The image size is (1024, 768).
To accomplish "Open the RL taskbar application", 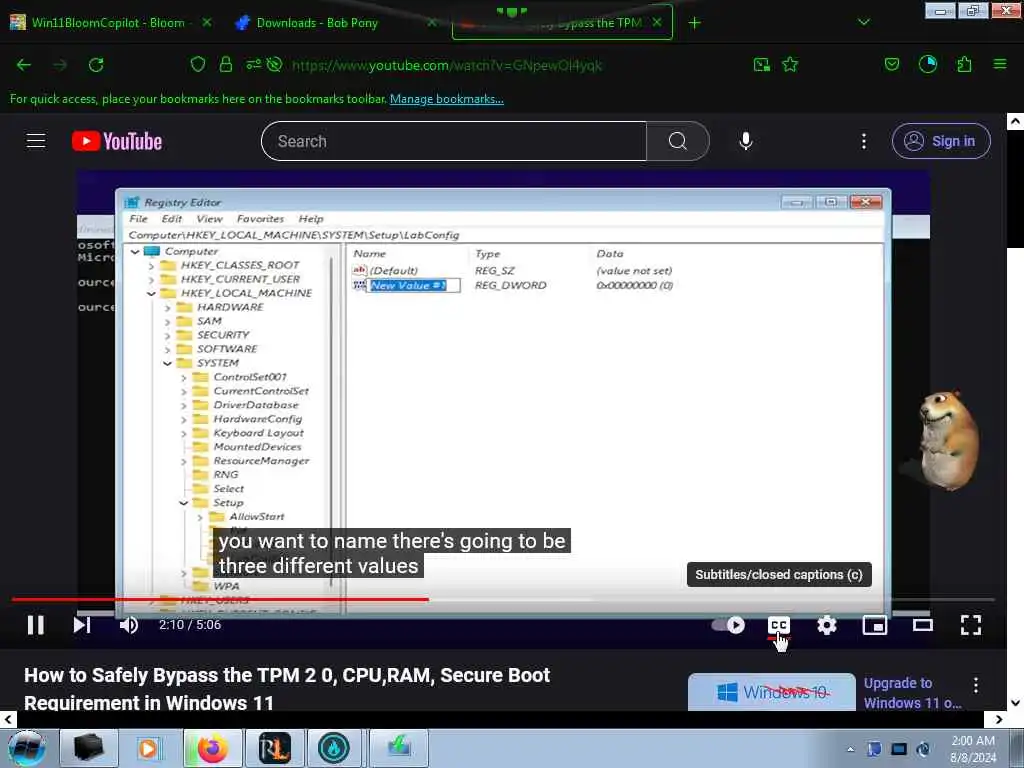I will [274, 748].
